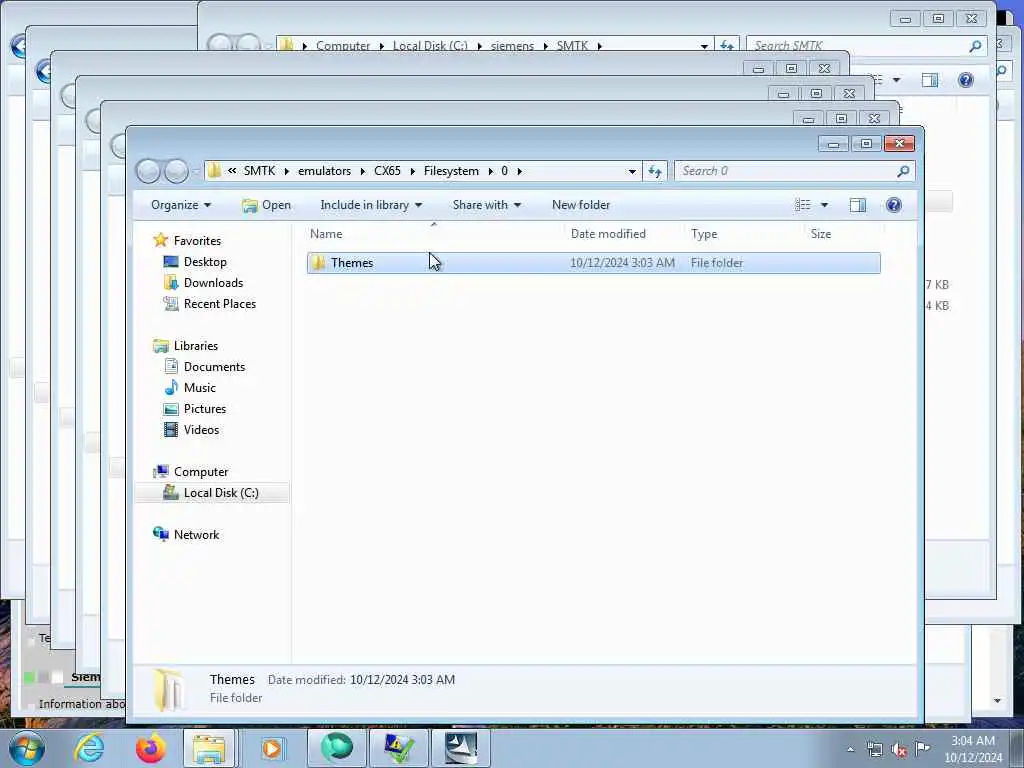This screenshot has height=768, width=1024.
Task: Select Pictures library
Action: 205,409
